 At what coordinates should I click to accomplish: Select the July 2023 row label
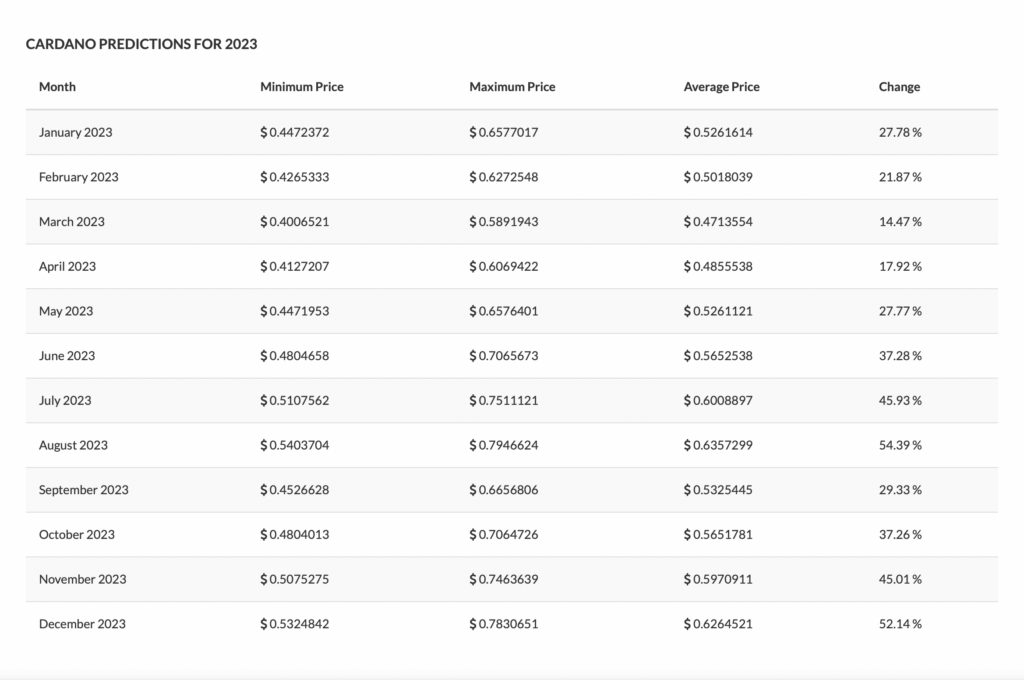tap(65, 400)
